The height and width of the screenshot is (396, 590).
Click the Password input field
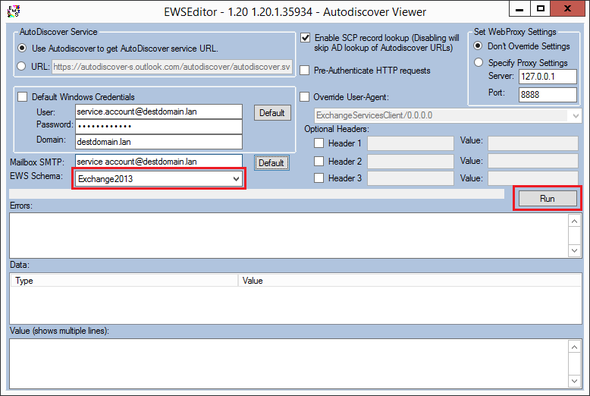click(158, 126)
